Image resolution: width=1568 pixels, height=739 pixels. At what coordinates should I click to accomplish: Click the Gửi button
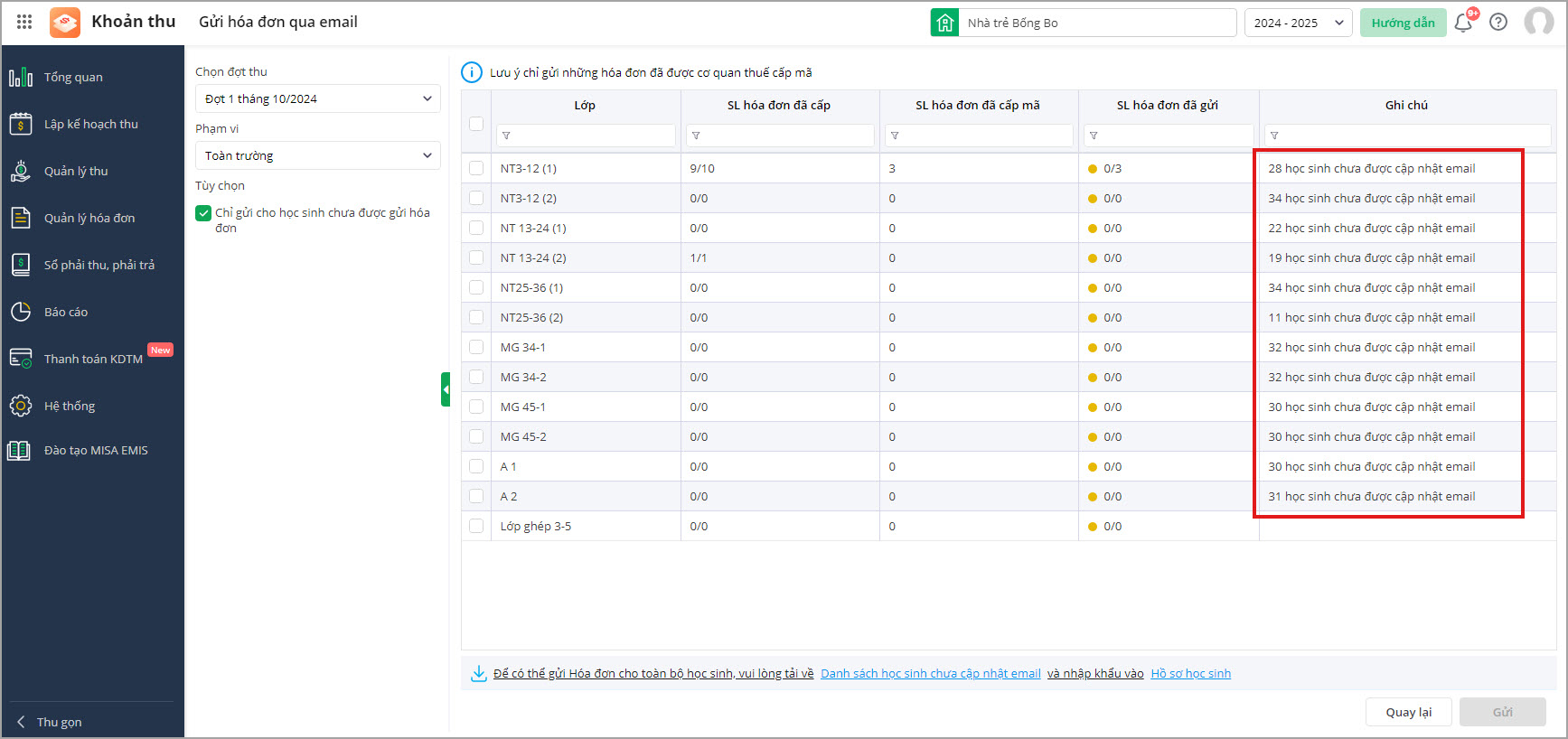pyautogui.click(x=1503, y=712)
